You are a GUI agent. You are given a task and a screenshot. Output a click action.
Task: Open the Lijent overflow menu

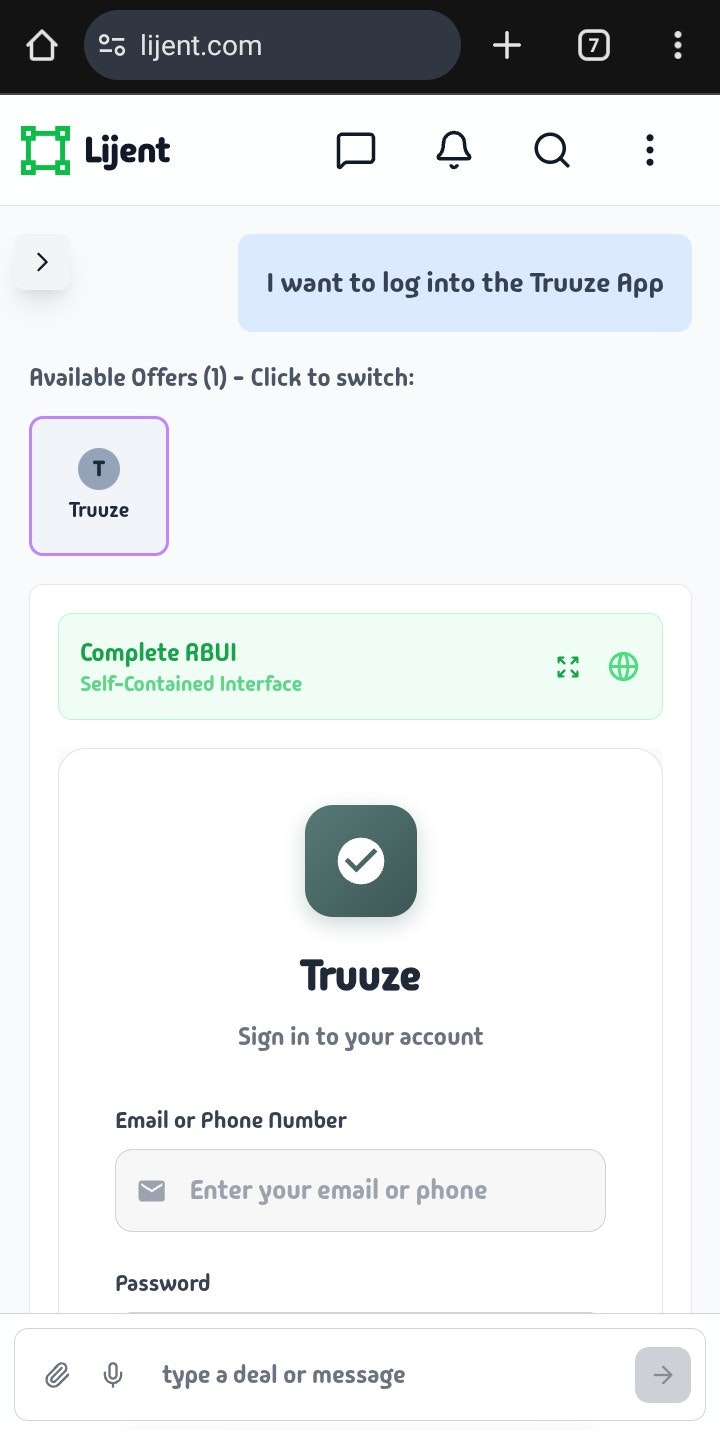[x=649, y=150]
